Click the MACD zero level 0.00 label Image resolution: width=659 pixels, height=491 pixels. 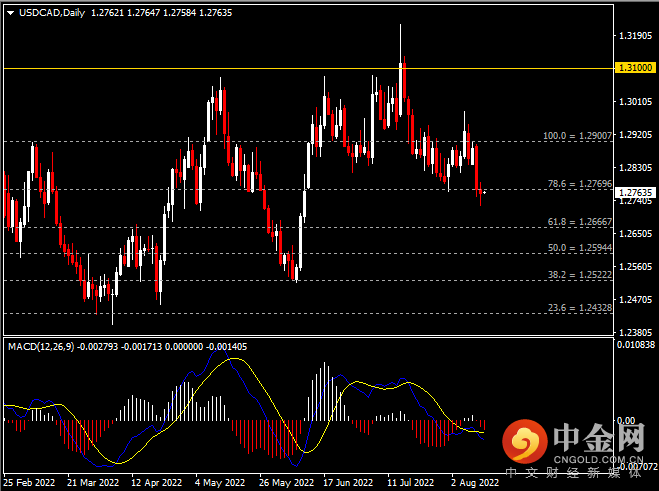point(626,420)
